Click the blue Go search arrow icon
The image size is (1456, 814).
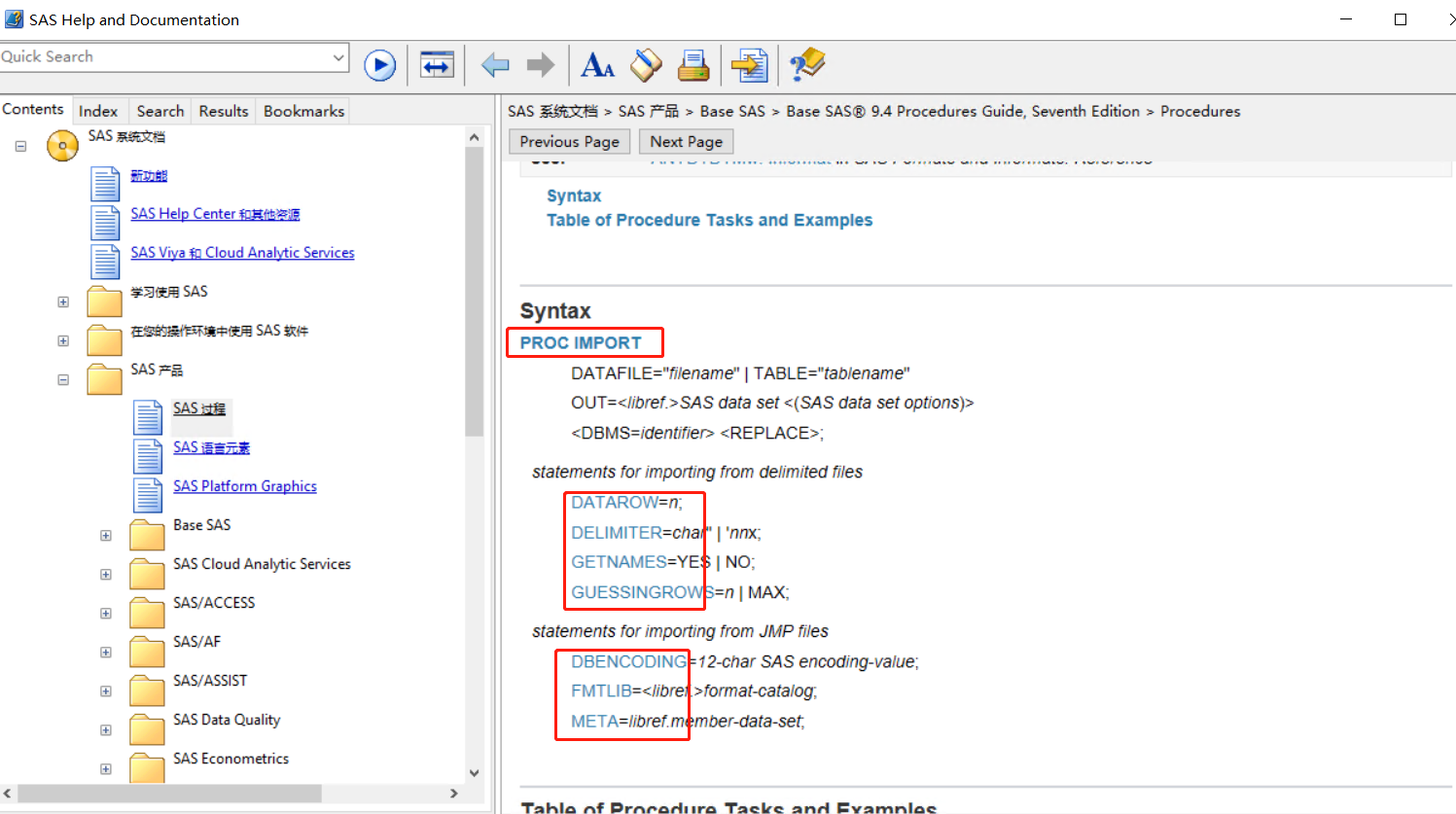click(379, 65)
